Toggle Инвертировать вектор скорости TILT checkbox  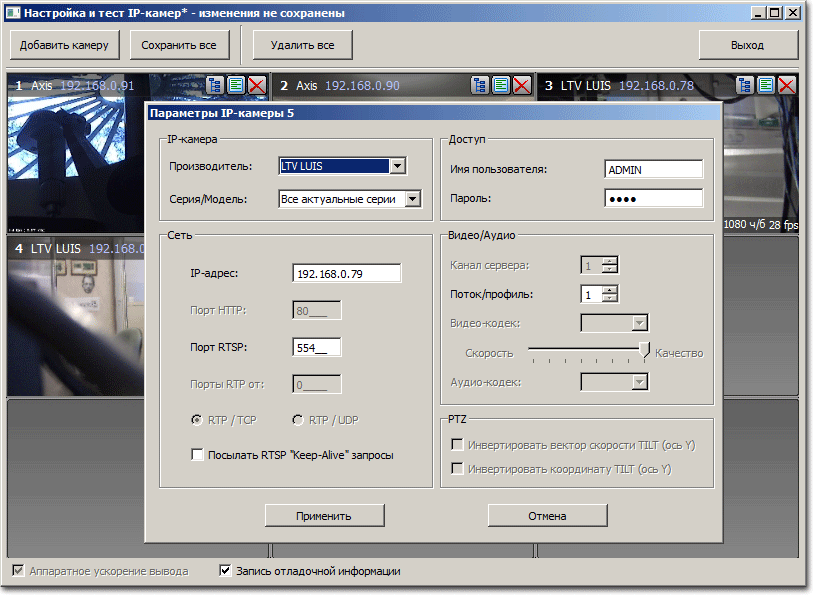click(x=457, y=445)
